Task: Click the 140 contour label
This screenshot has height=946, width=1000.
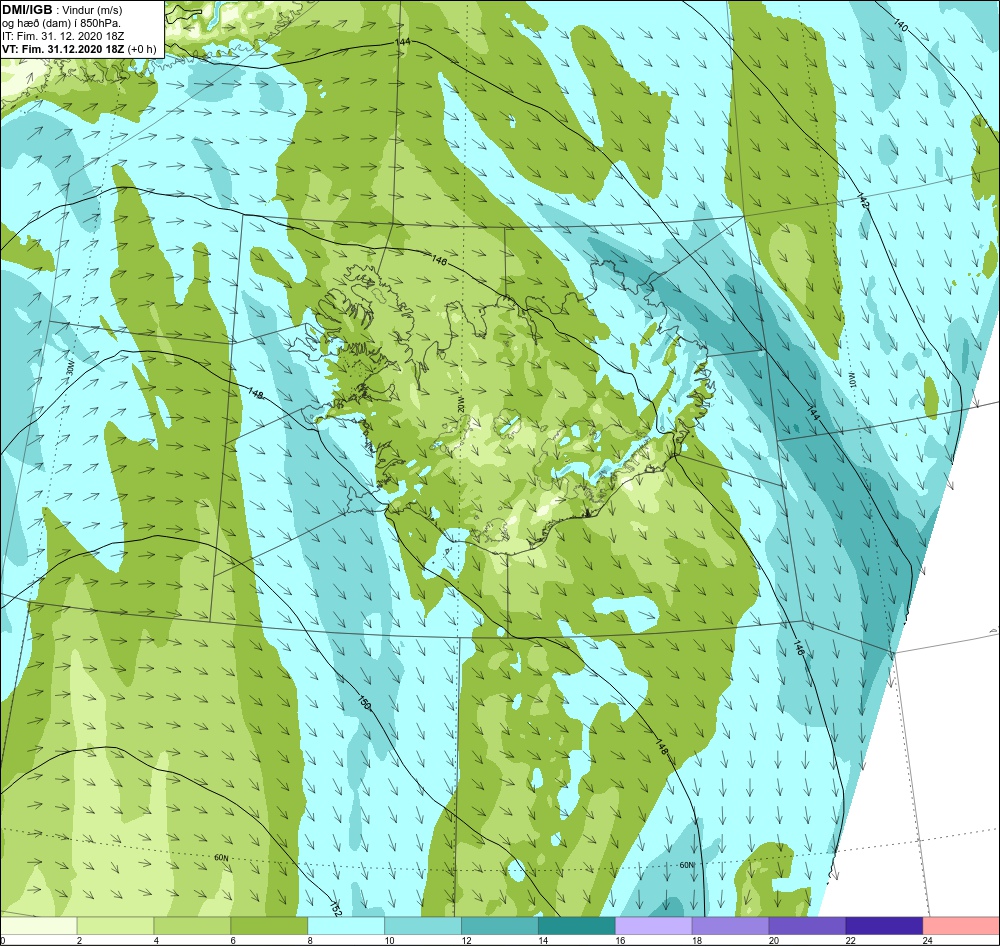Action: click(x=900, y=26)
